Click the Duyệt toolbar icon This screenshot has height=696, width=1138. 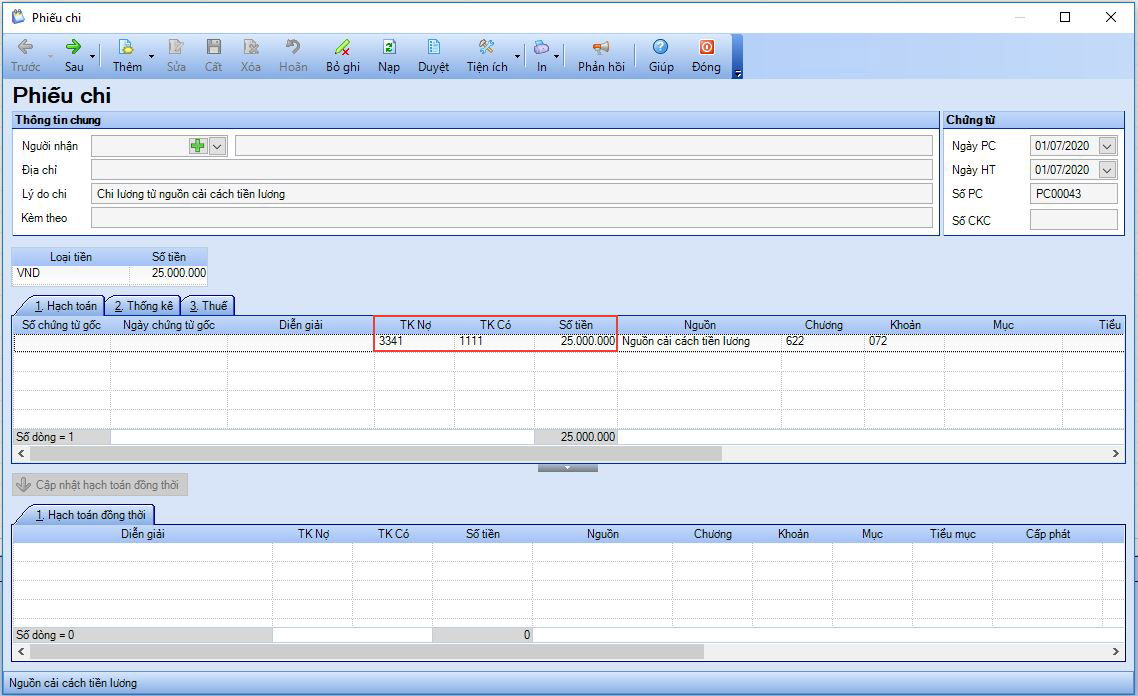(433, 47)
